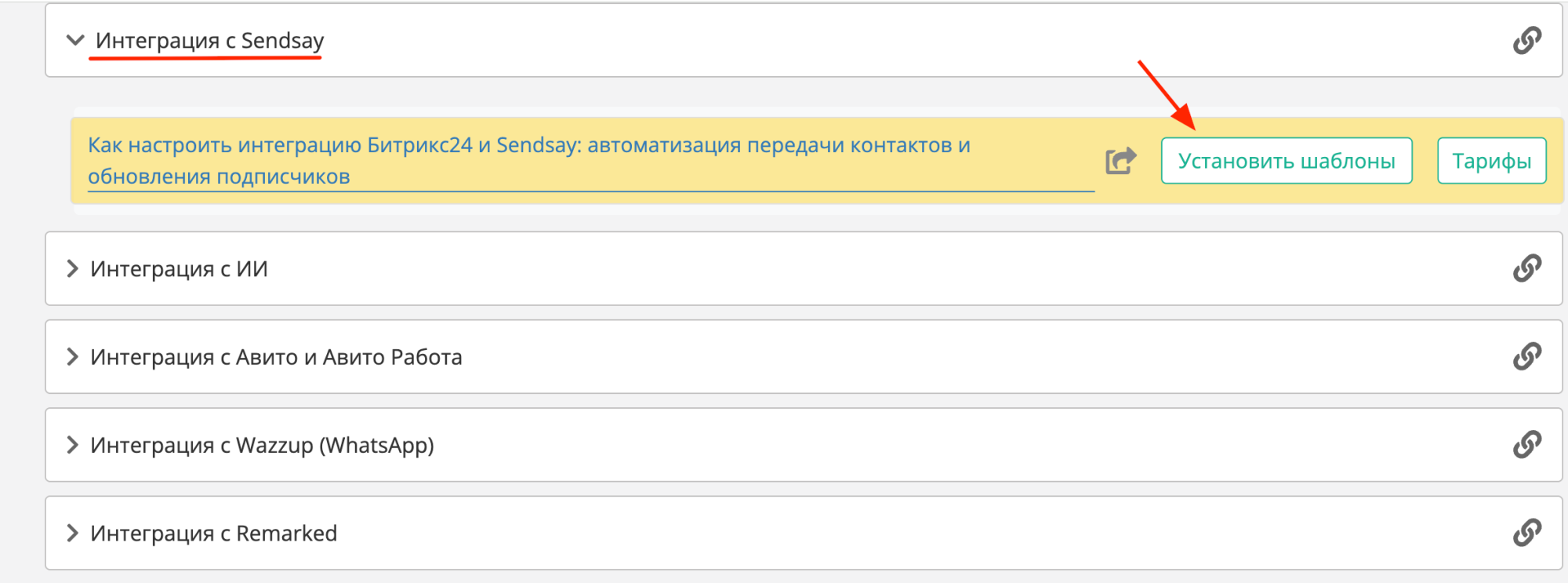Copy link to the Sendsay integration section
Viewport: 1568px width, 583px height.
(x=1526, y=40)
